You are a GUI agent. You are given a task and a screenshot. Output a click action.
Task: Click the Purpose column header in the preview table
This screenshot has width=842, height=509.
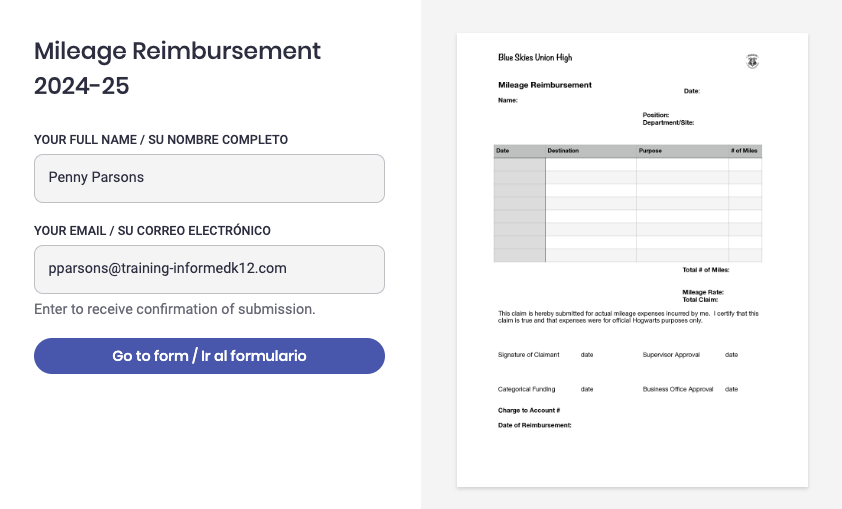tap(650, 151)
